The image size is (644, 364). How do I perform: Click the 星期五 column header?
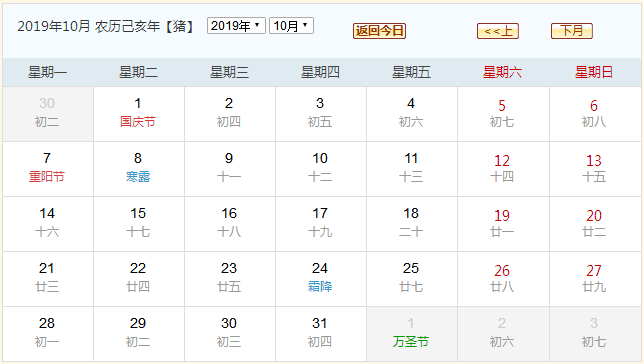[412, 72]
